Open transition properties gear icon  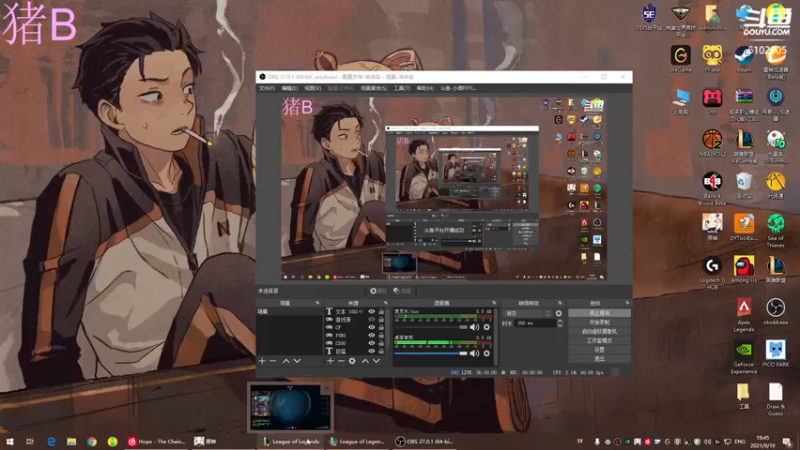pyautogui.click(x=559, y=313)
